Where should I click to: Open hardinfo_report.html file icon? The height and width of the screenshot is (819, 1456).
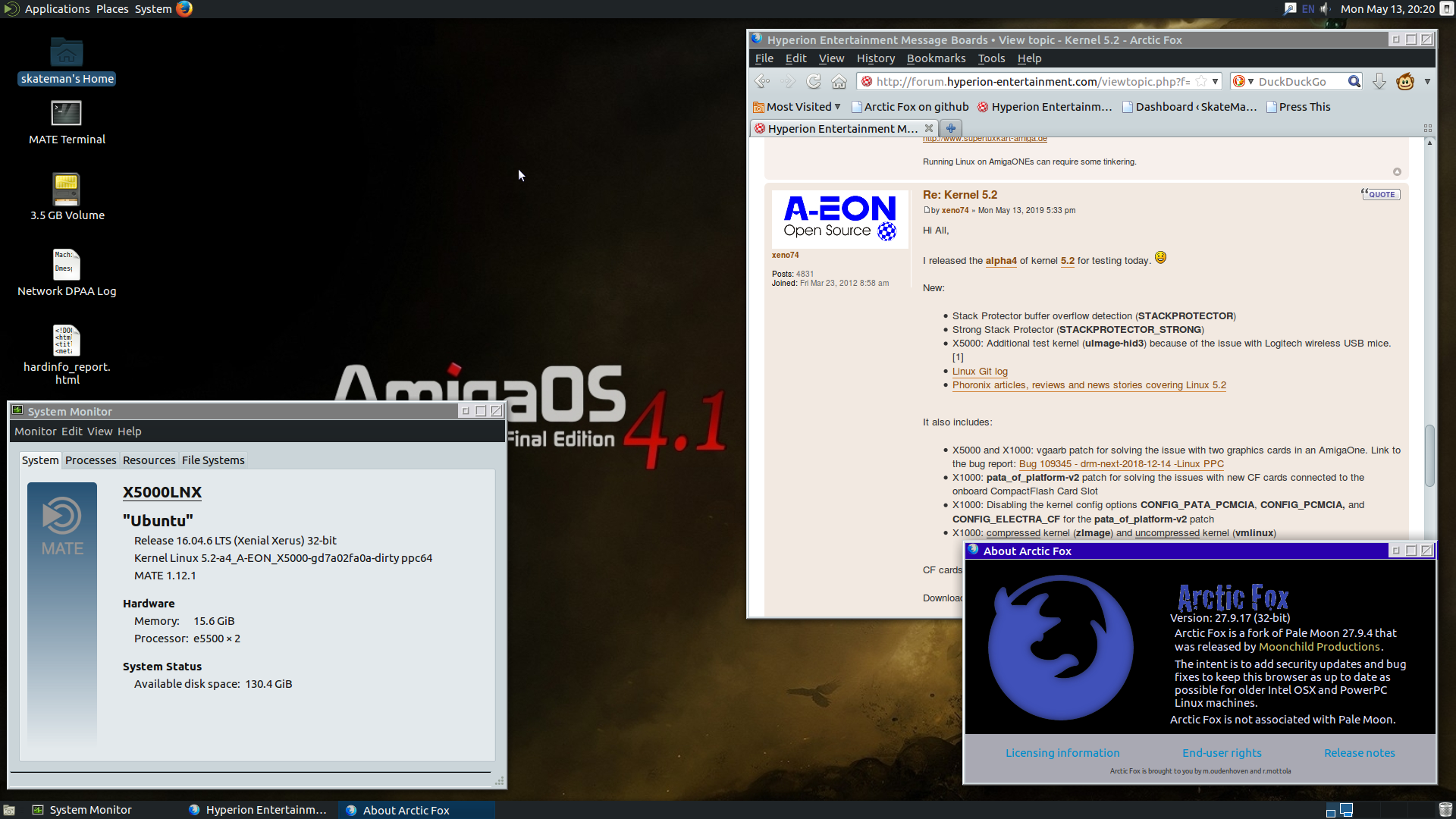tap(67, 354)
